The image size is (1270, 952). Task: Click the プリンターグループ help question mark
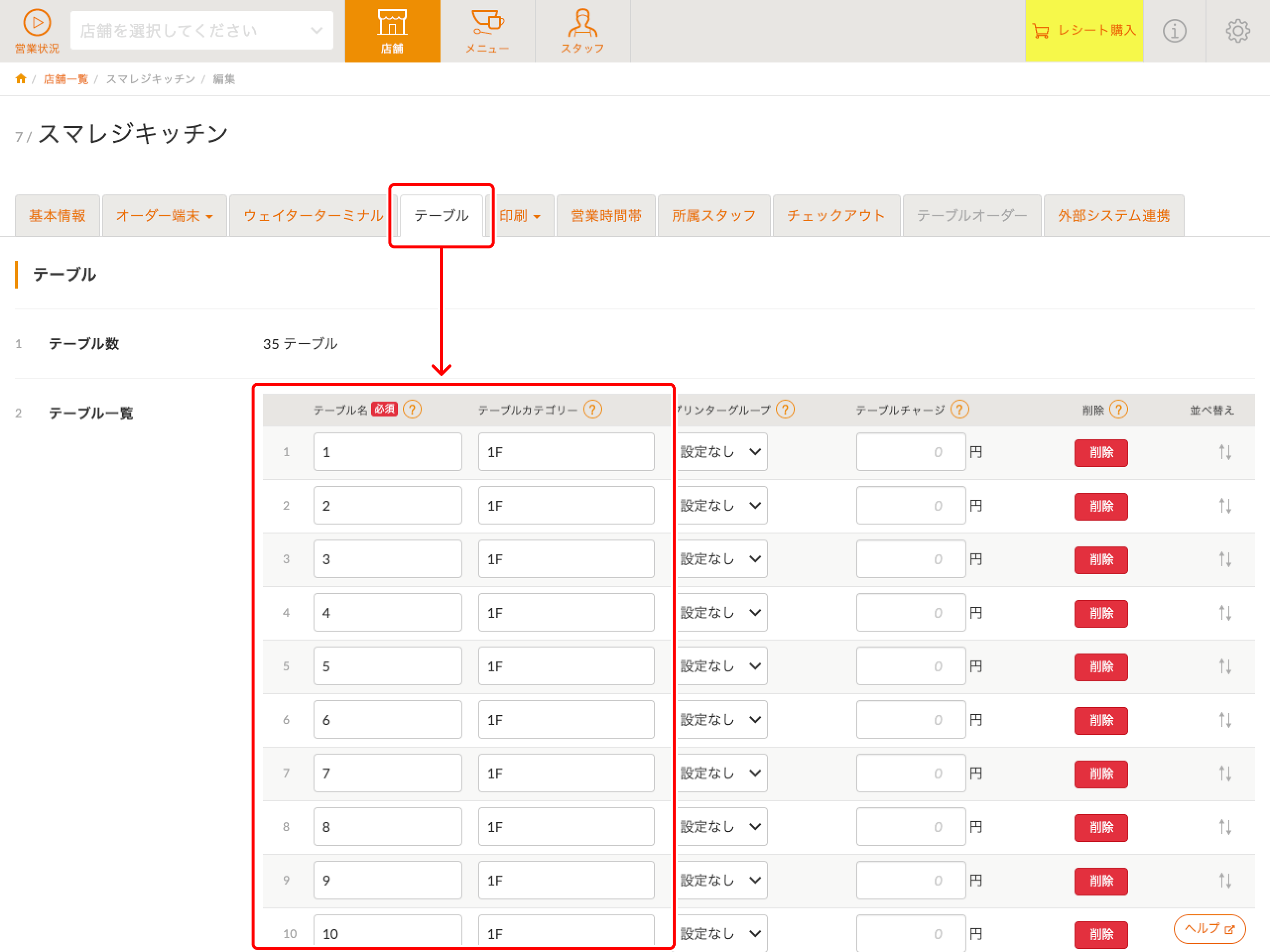pyautogui.click(x=785, y=409)
